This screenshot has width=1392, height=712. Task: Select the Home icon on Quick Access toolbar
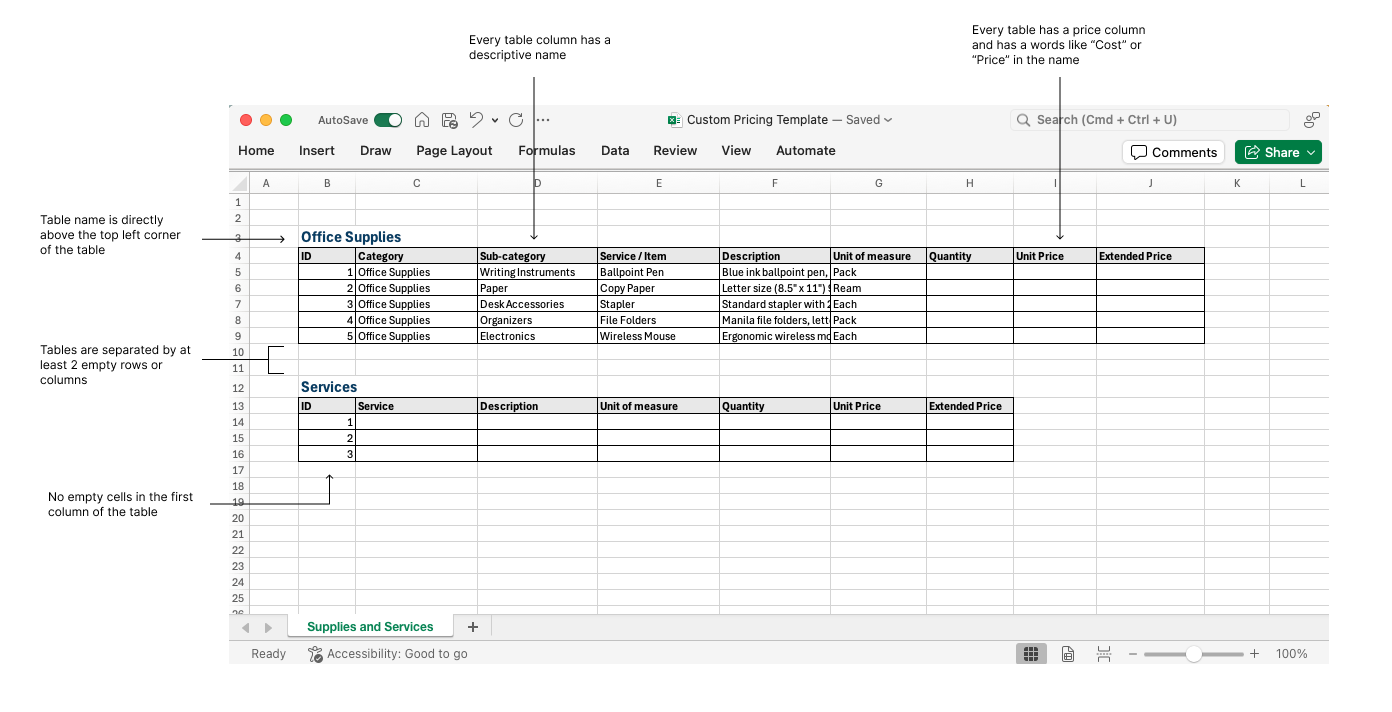click(422, 119)
